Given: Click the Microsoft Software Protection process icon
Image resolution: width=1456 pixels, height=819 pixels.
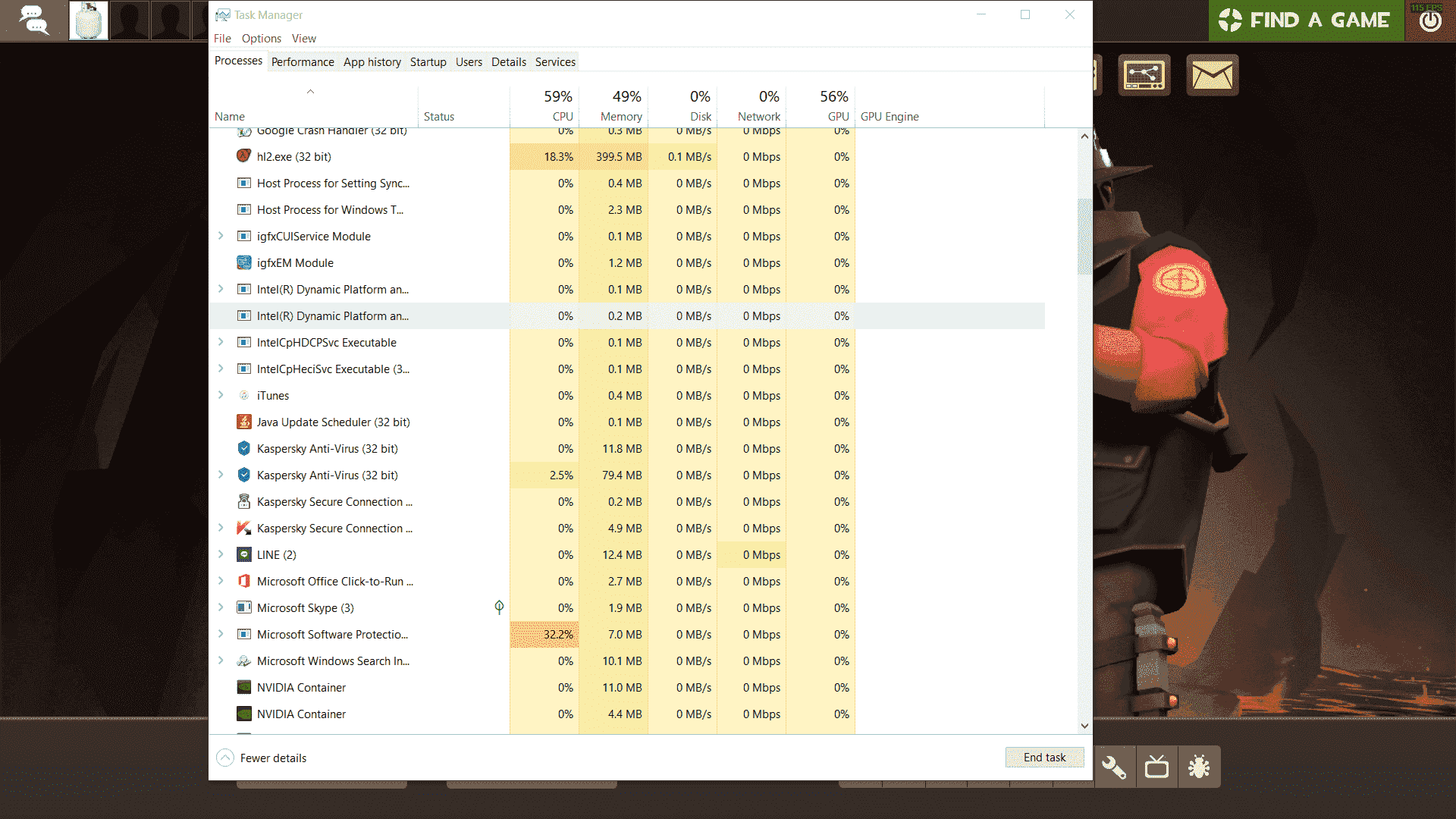Looking at the screenshot, I should point(243,634).
